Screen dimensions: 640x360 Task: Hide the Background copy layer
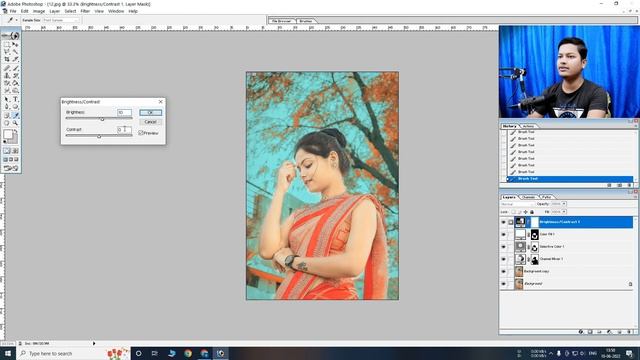click(503, 271)
